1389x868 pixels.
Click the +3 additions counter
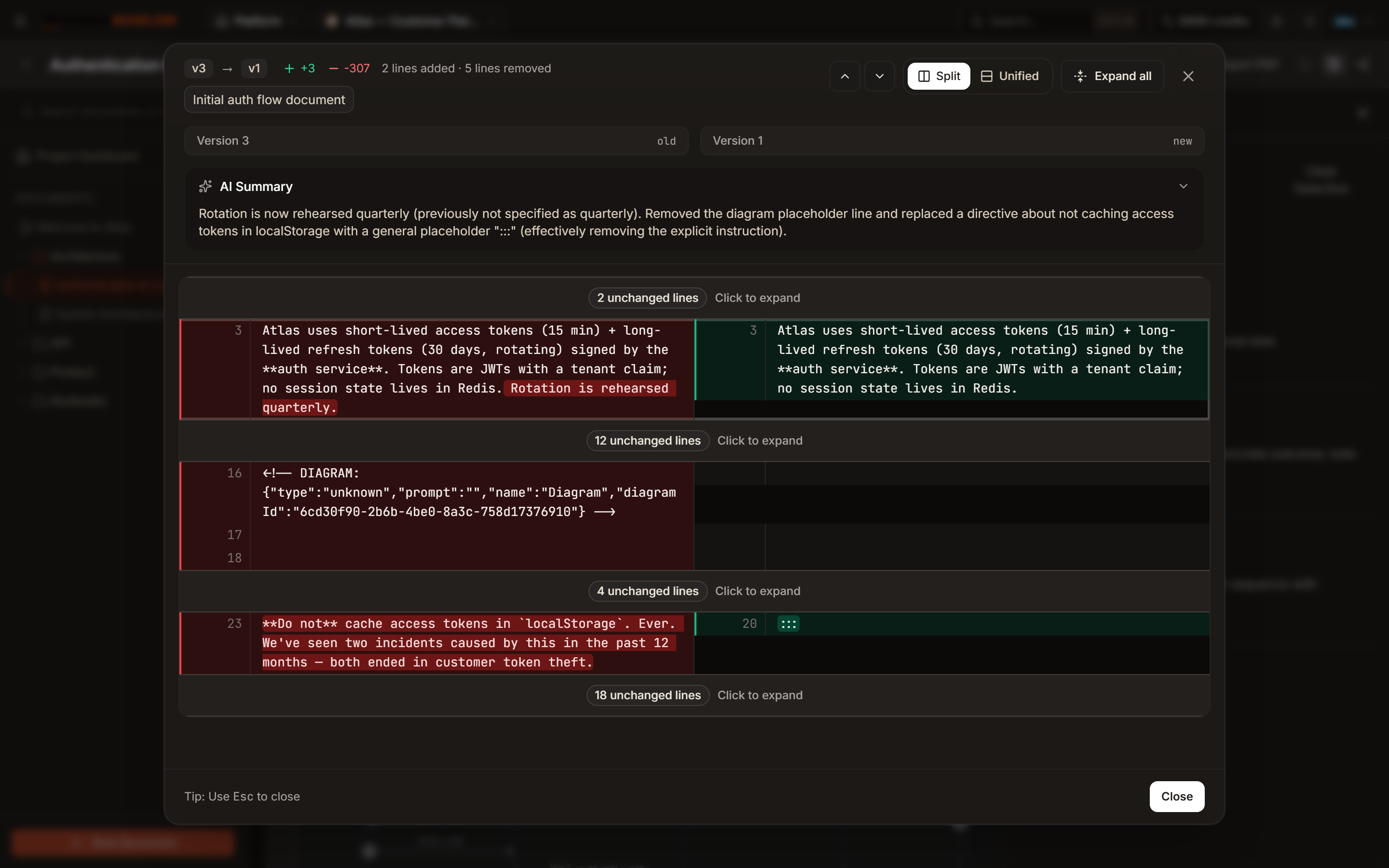(300, 68)
